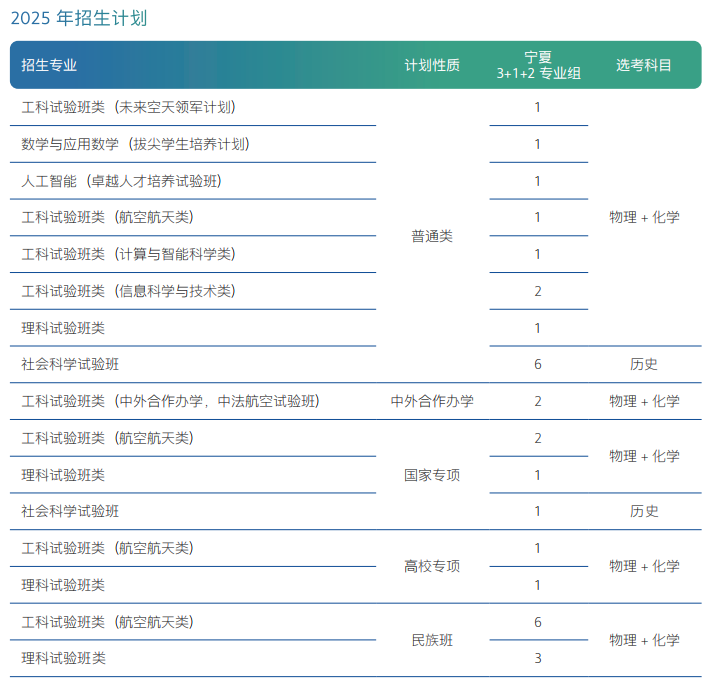
Task: Select 数学与应用数学(拔尖学生培养计划) major
Action: 136,144
